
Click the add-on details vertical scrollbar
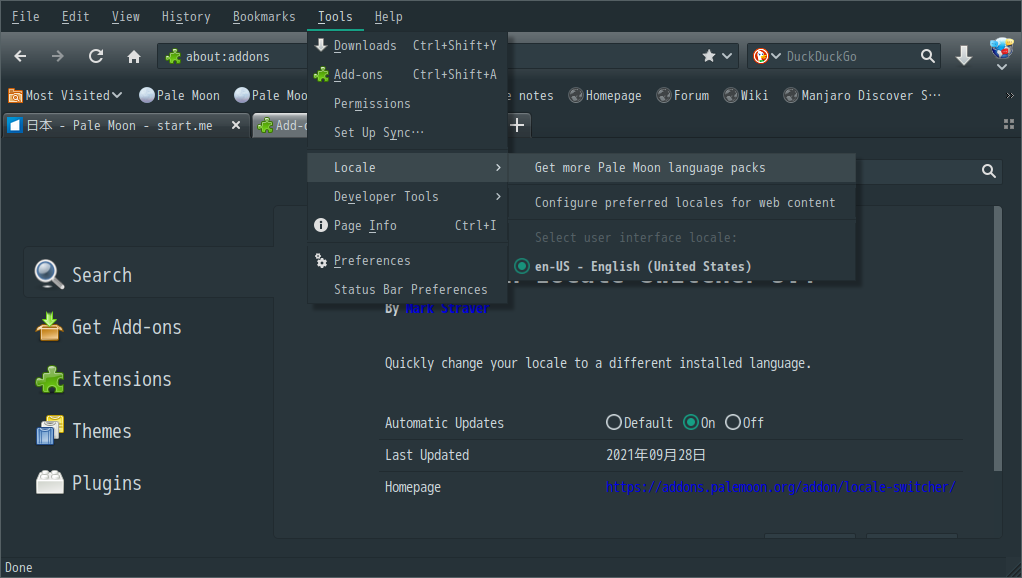(997, 339)
